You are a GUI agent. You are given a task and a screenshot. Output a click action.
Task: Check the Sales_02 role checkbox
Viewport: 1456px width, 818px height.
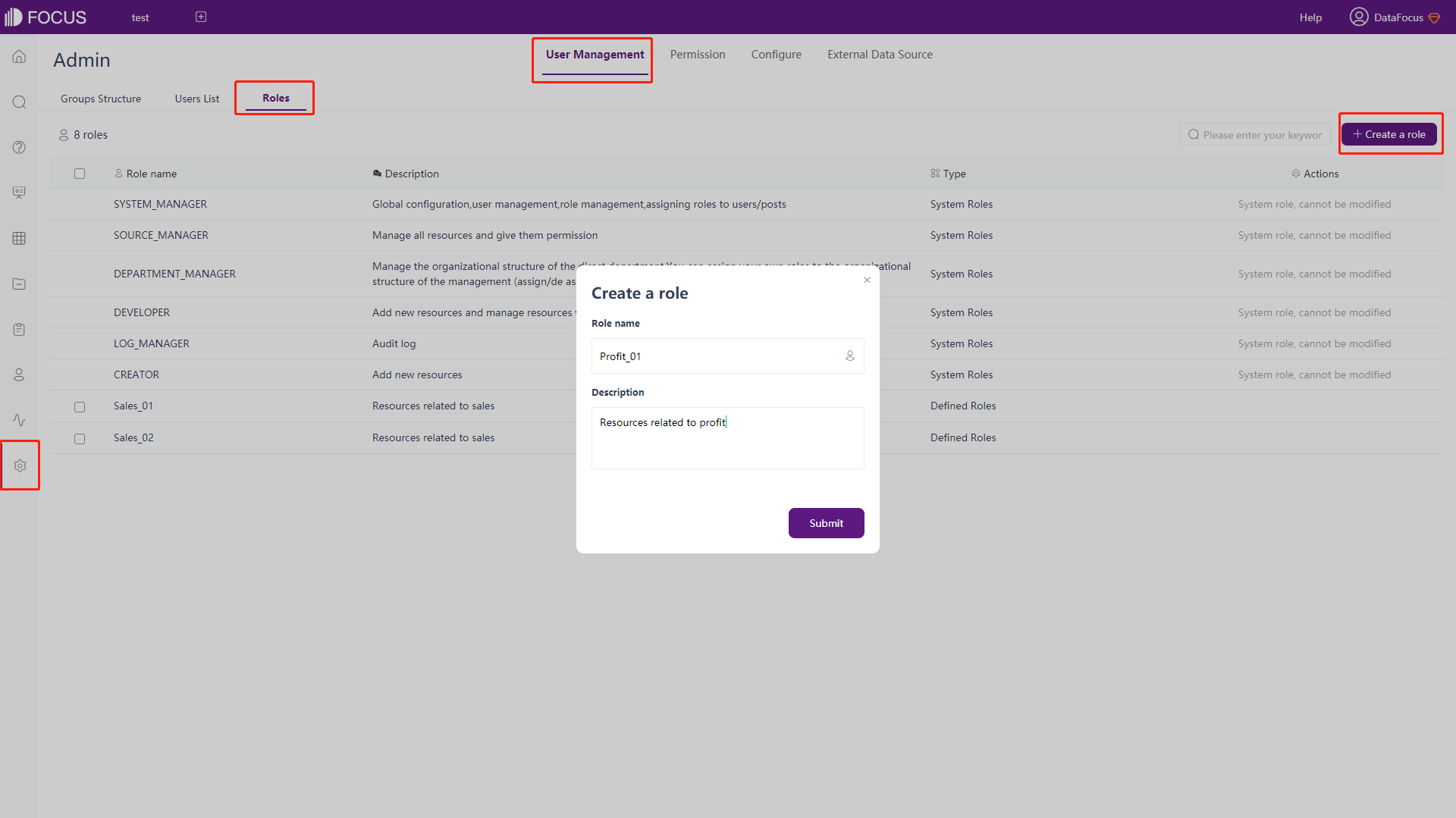pos(80,439)
